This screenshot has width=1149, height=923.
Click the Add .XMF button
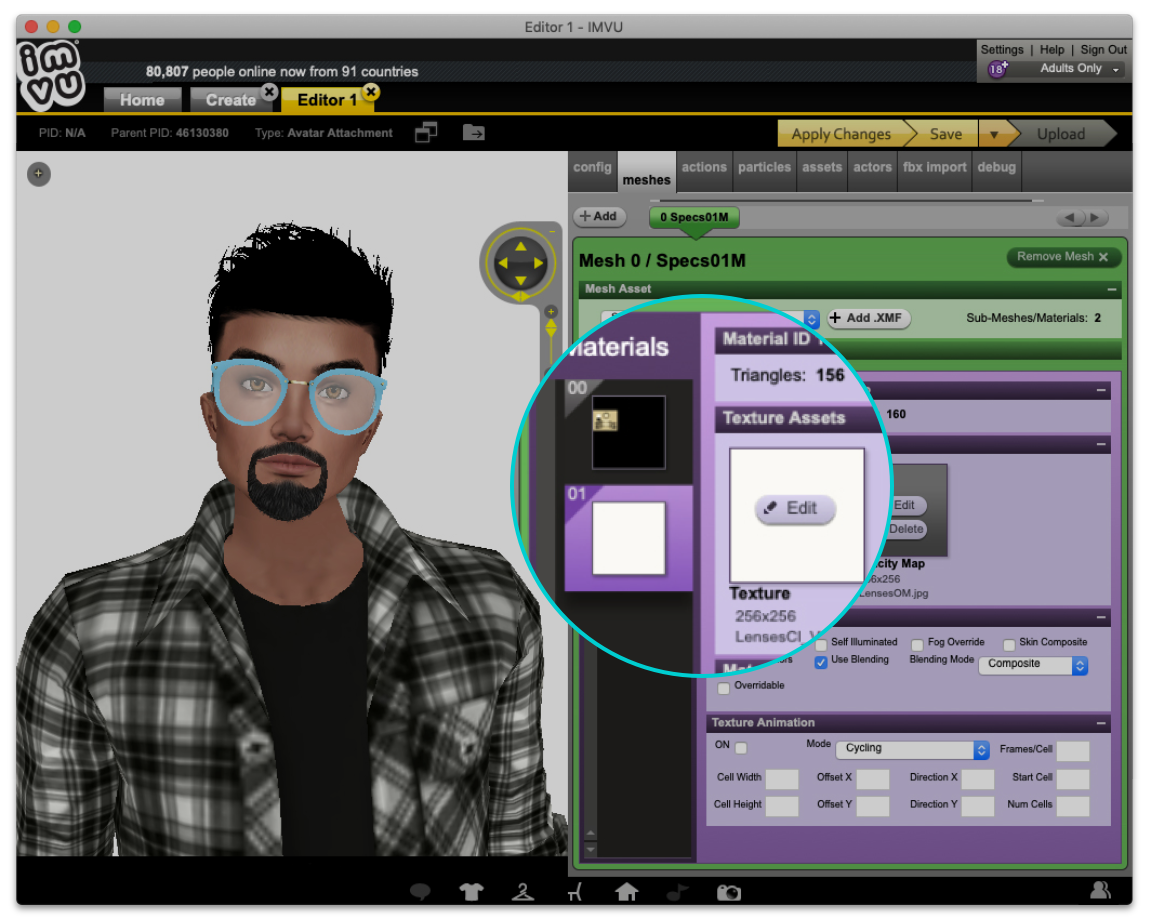tap(868, 318)
